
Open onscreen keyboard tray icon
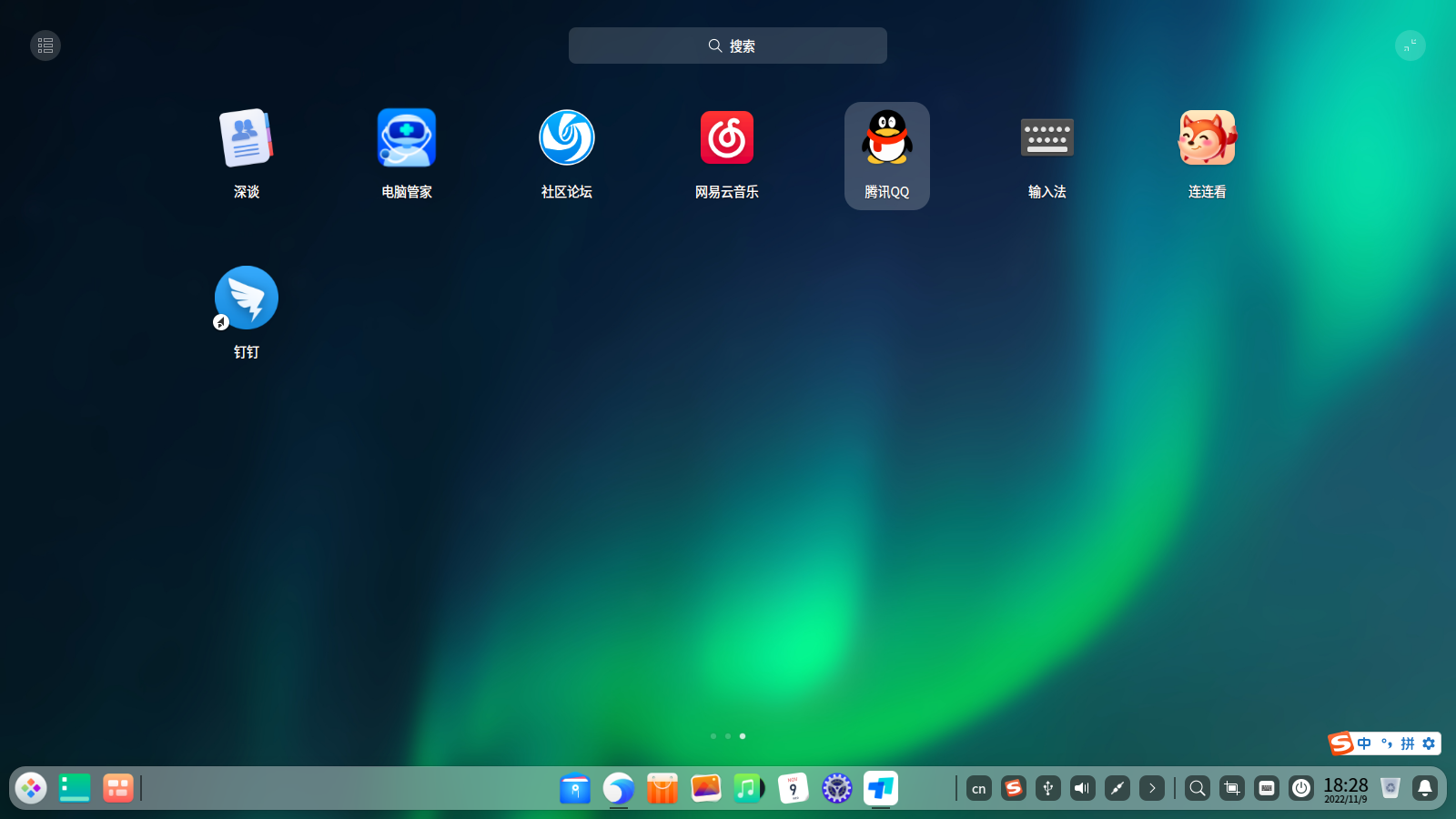[x=1267, y=788]
